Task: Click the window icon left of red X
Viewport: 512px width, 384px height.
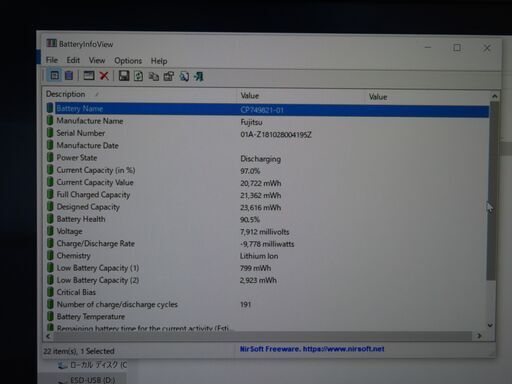Action: tap(89, 76)
